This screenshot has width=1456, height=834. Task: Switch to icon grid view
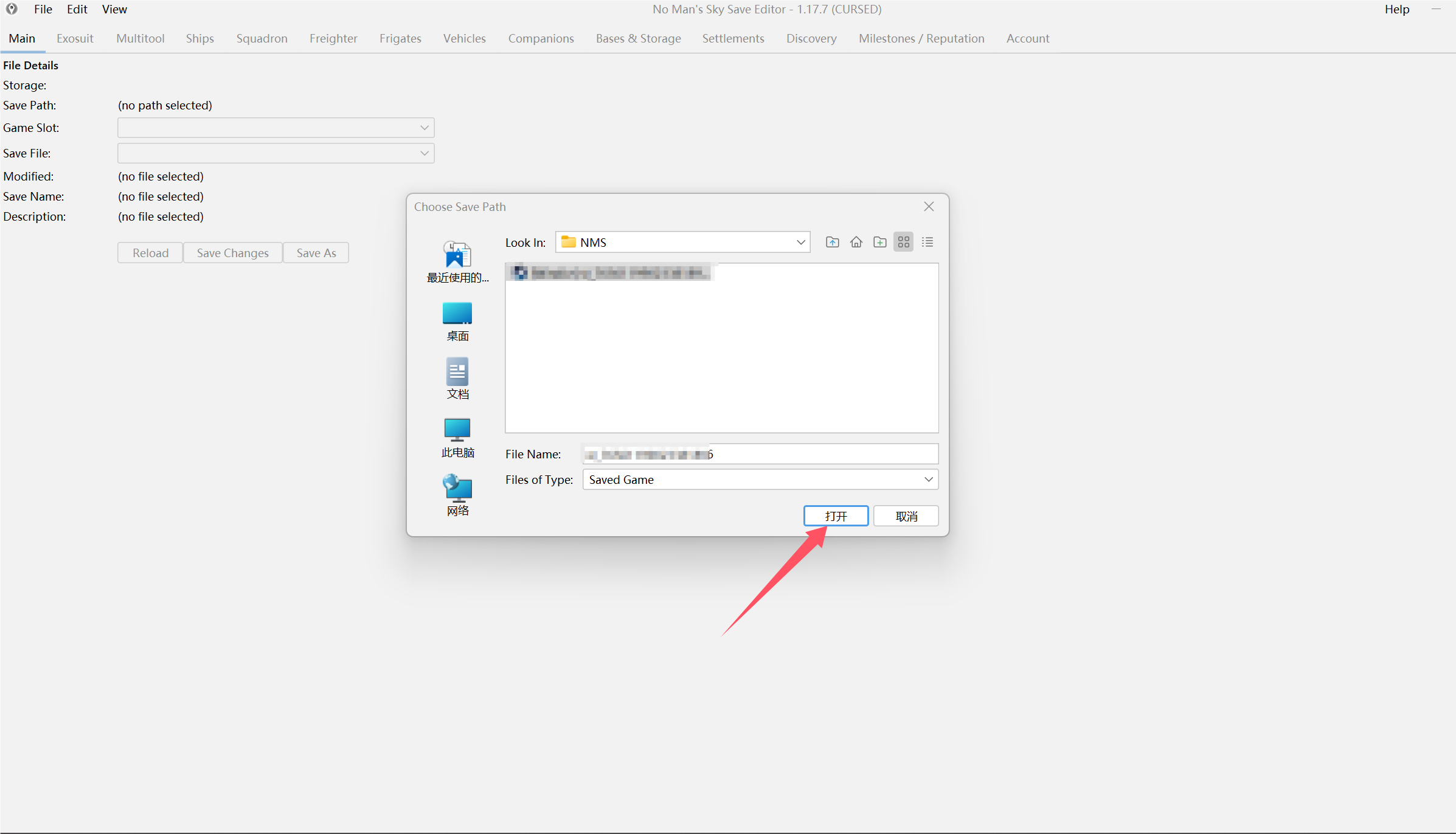click(x=903, y=242)
